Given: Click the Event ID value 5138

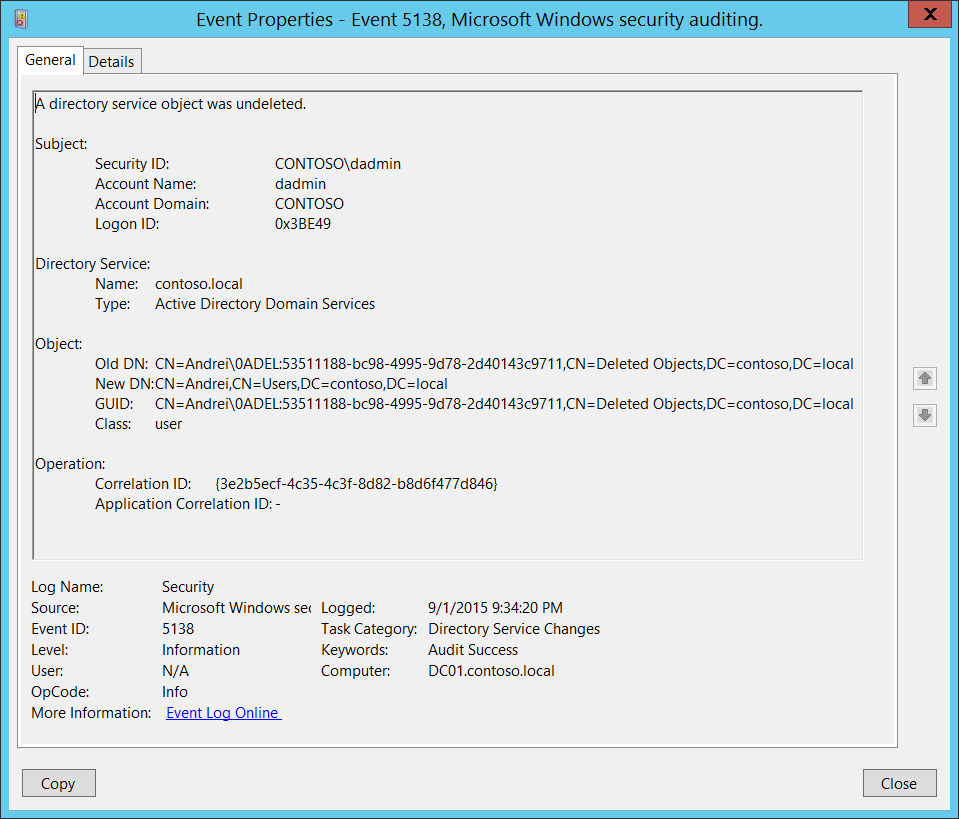Looking at the screenshot, I should coord(178,629).
